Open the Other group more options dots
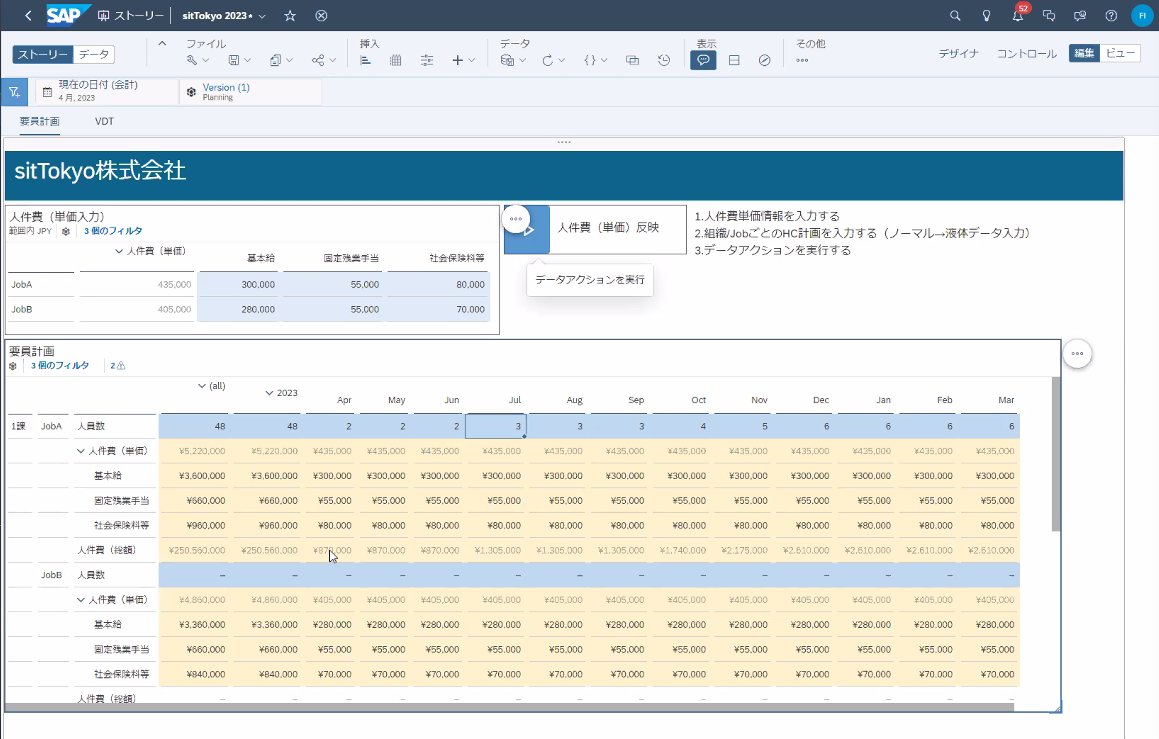Screen dimensions: 1159x739 [x=802, y=61]
